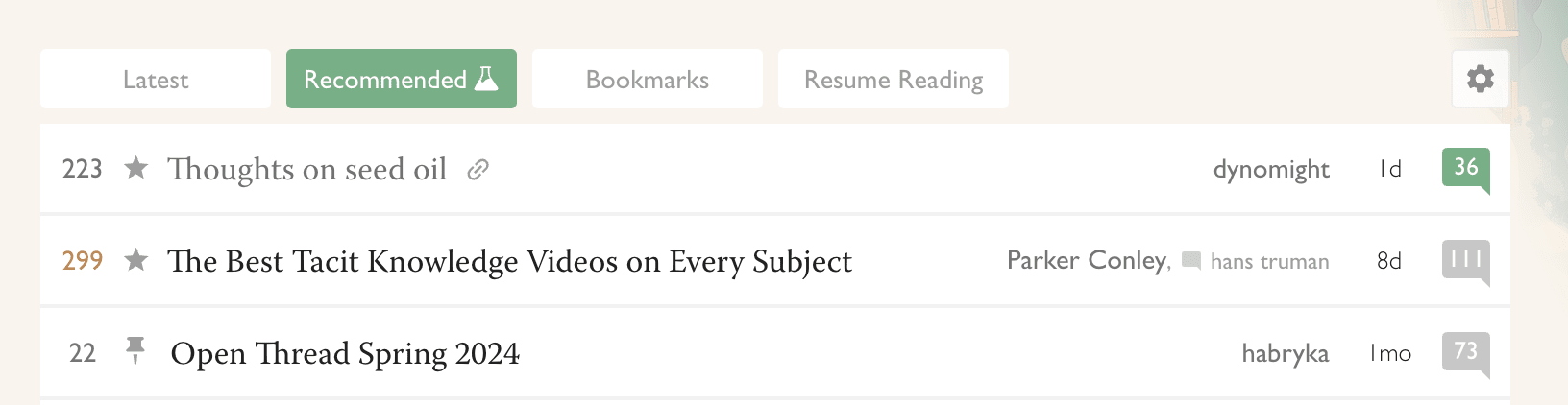The height and width of the screenshot is (405, 1568).
Task: Click the pin icon on Open Thread row
Action: (x=135, y=351)
